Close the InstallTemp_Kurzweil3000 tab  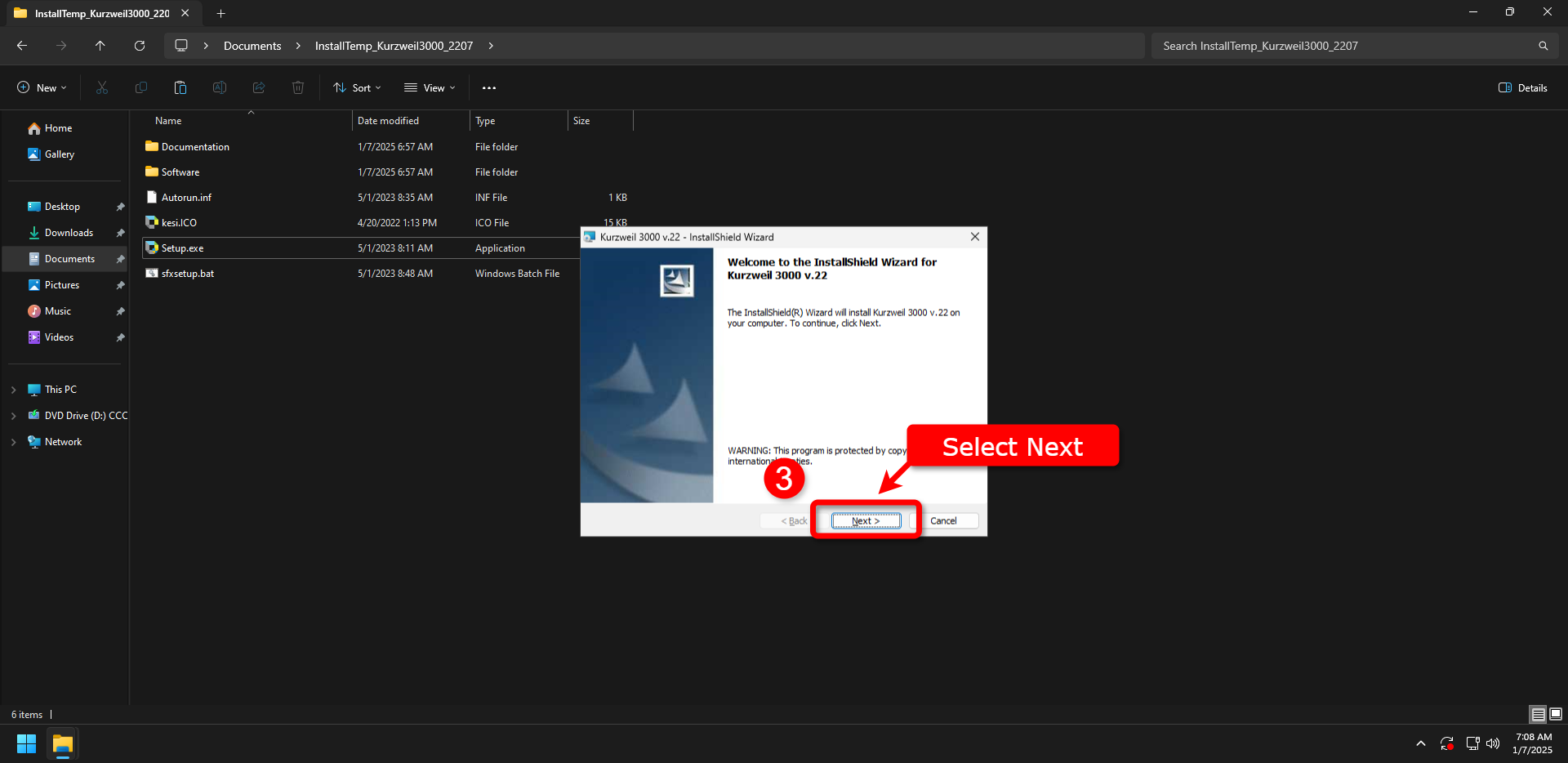point(185,13)
